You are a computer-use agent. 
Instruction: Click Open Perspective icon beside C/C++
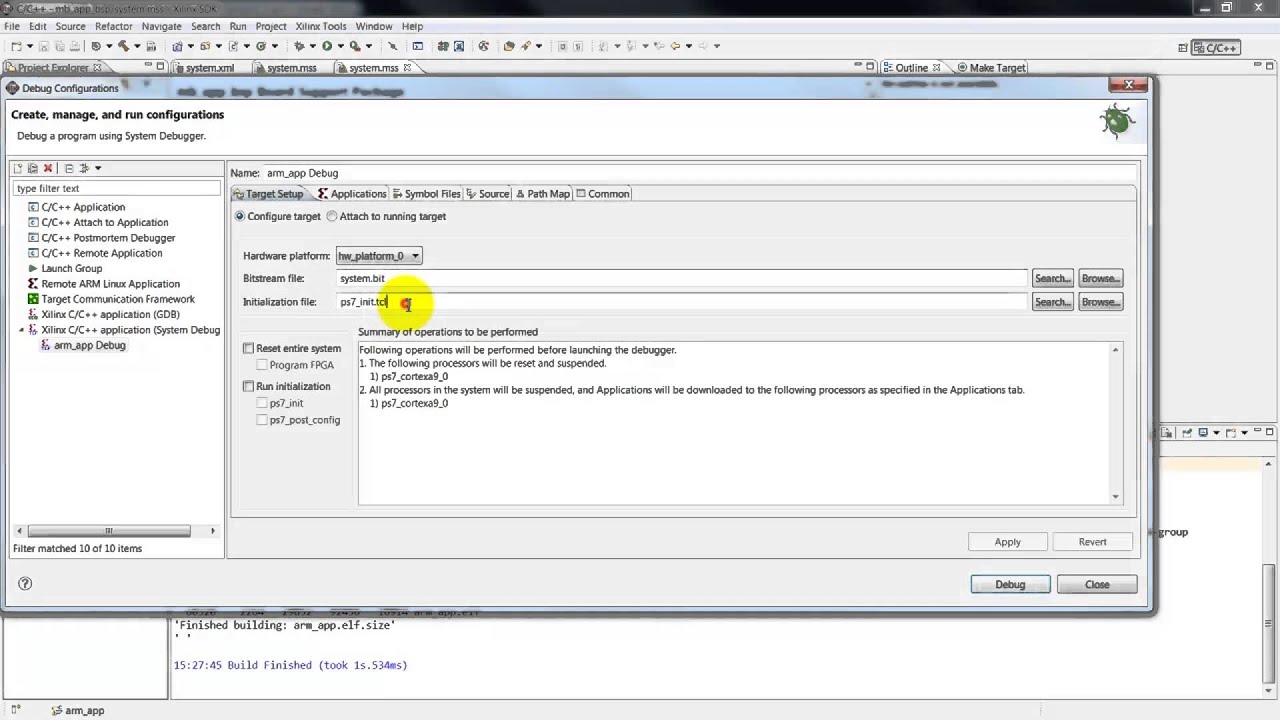tap(1183, 48)
